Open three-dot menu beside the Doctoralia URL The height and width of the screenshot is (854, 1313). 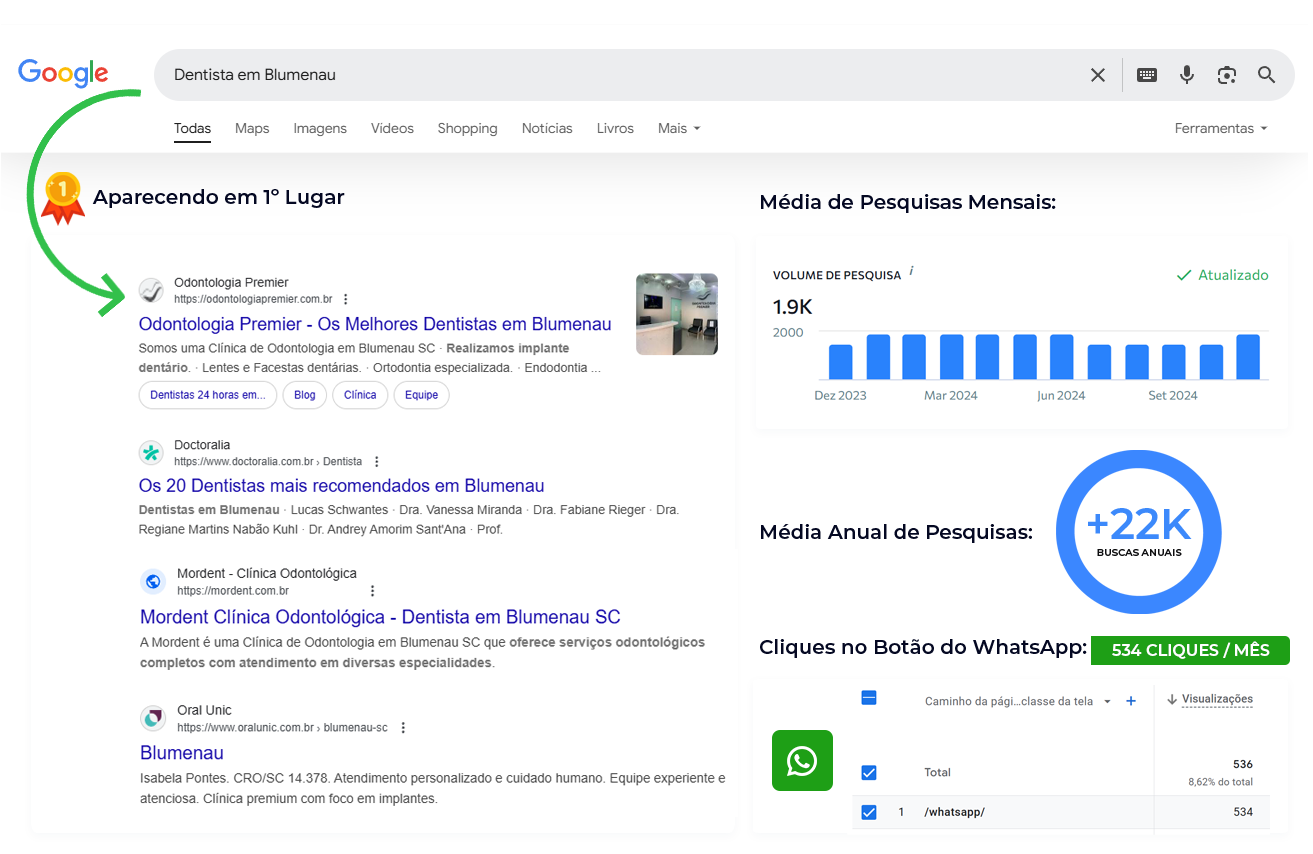(377, 461)
